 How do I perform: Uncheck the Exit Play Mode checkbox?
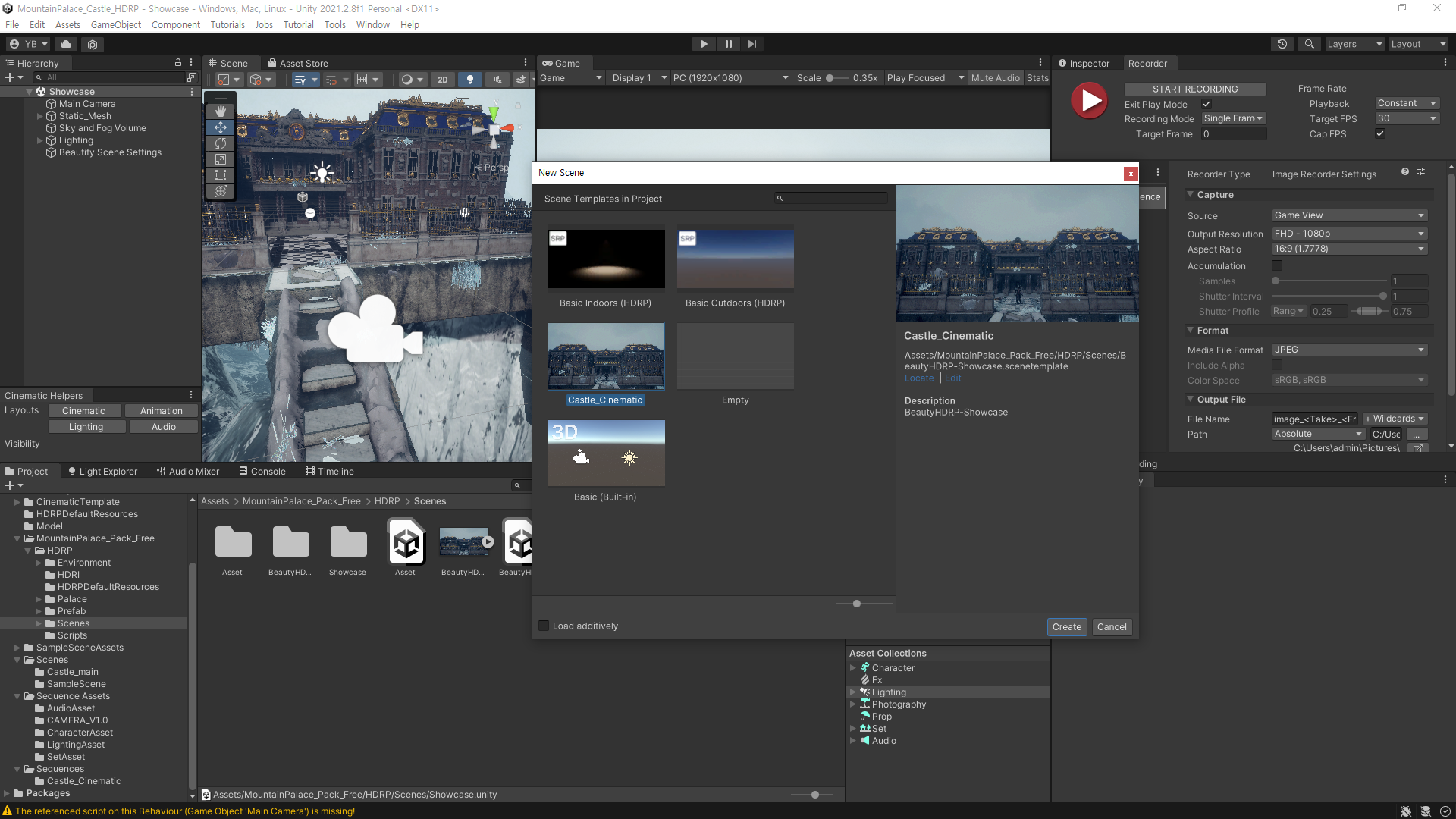(1206, 104)
